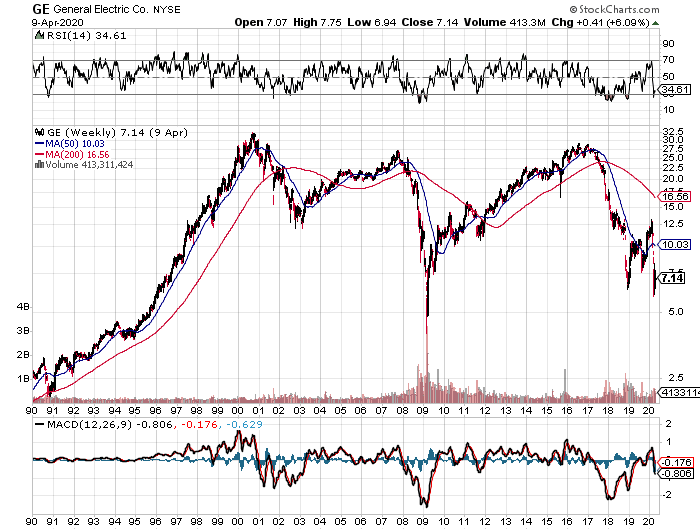Click the 25.0 price axis label
The width and height of the screenshot is (700, 530).
pyautogui.click(x=674, y=158)
